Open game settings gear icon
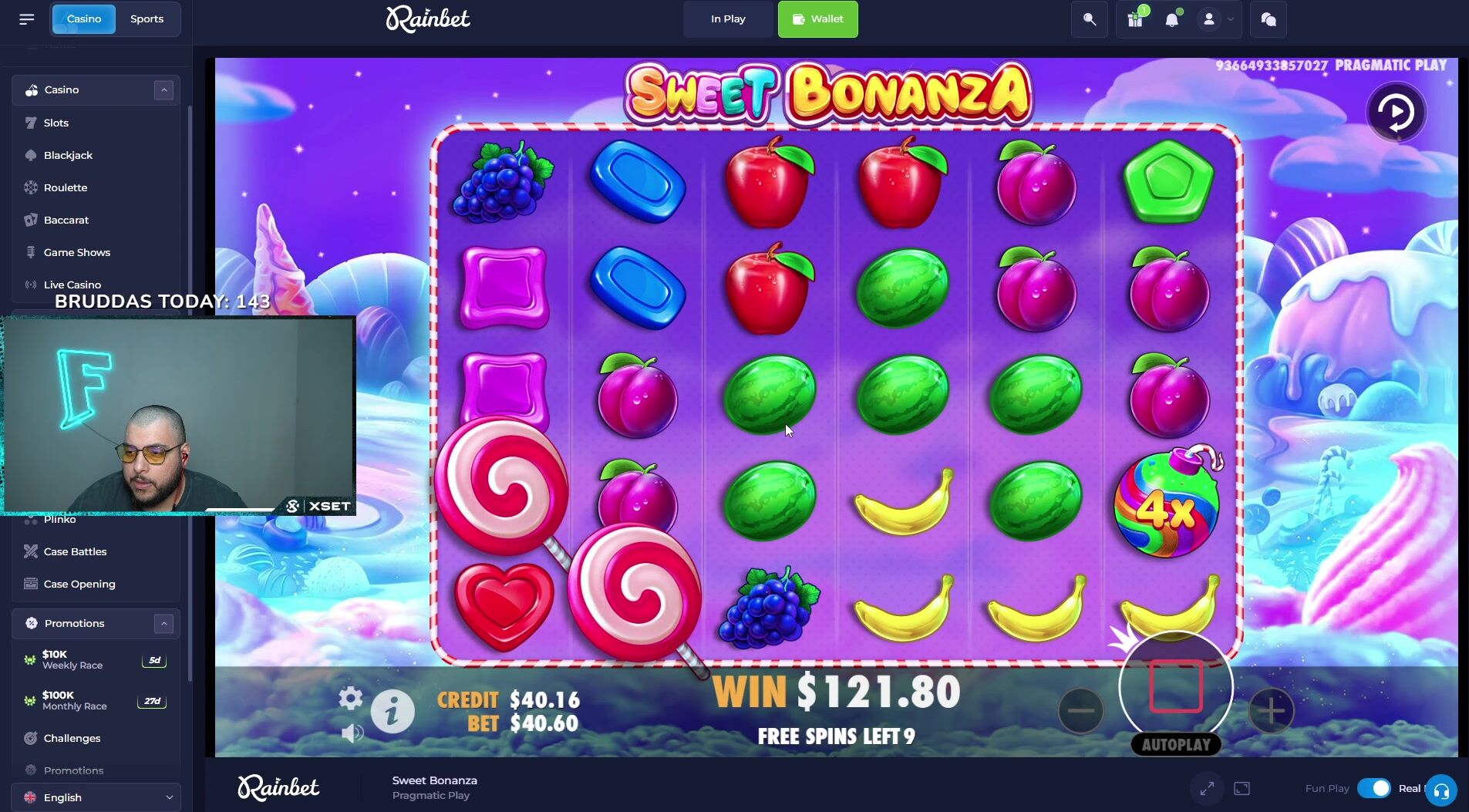1469x812 pixels. pos(350,698)
